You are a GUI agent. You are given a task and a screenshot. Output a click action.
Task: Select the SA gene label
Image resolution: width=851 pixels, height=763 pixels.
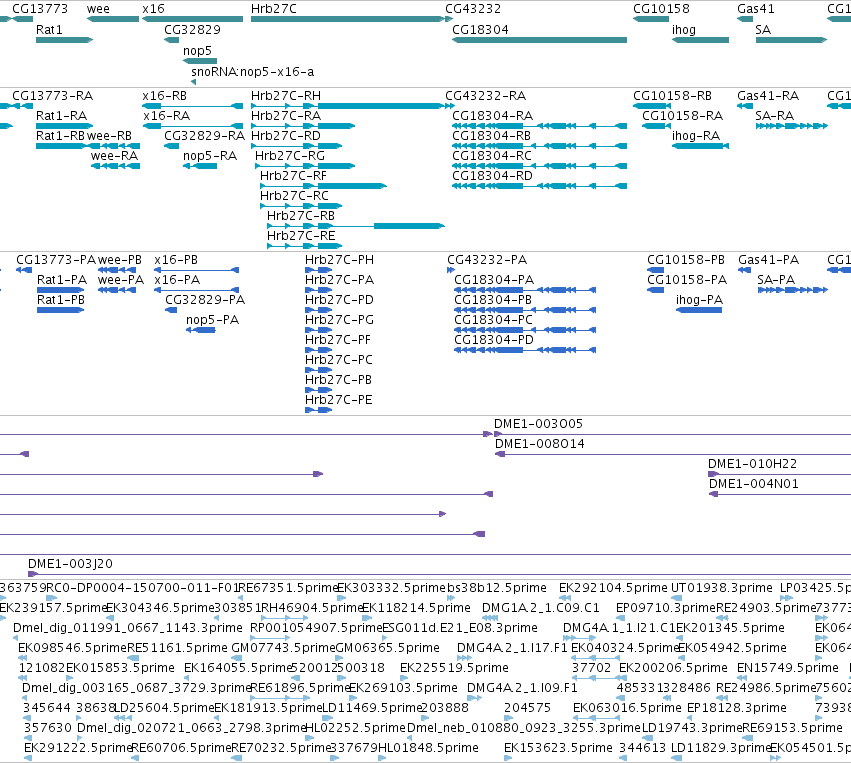pos(763,29)
